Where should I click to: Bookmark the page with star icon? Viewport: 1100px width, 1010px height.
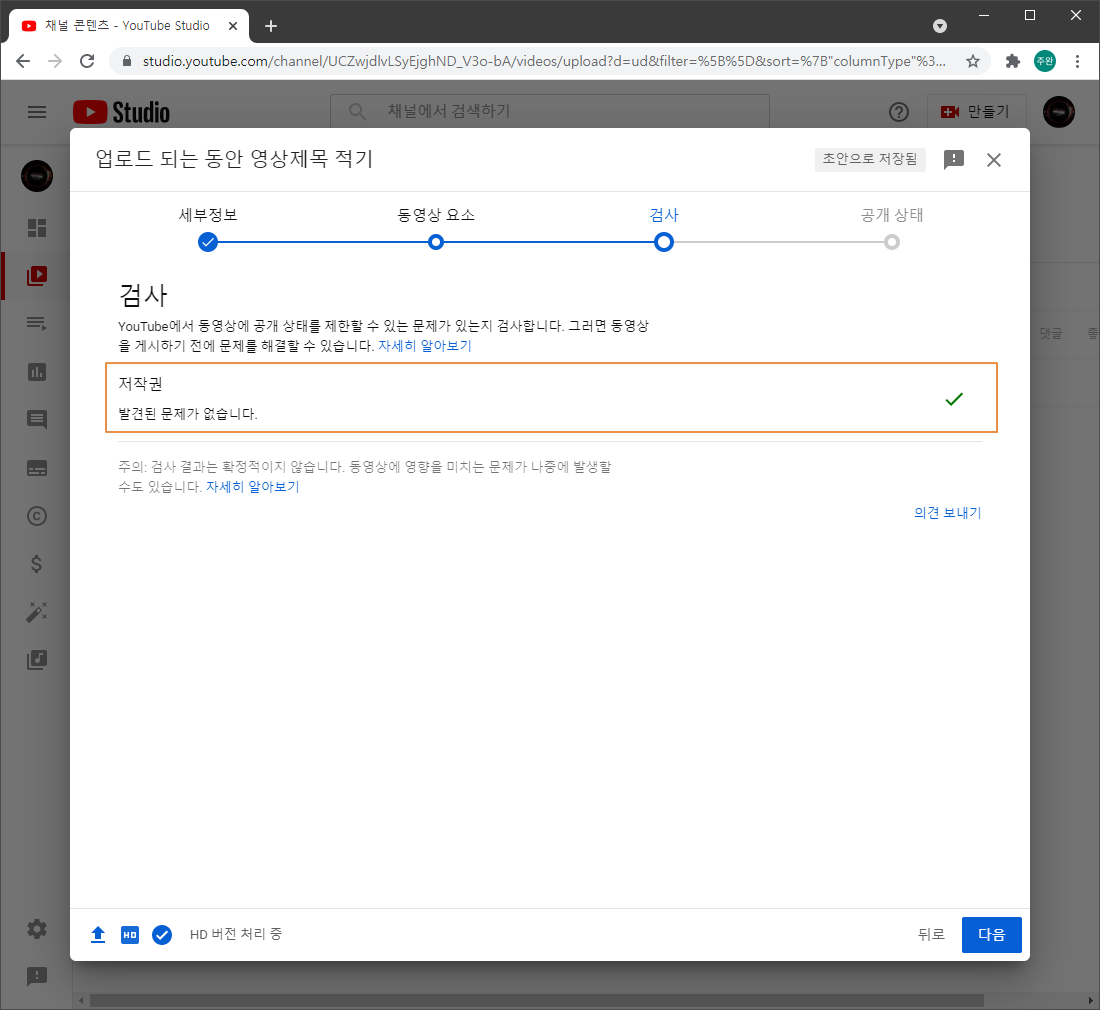coord(972,61)
